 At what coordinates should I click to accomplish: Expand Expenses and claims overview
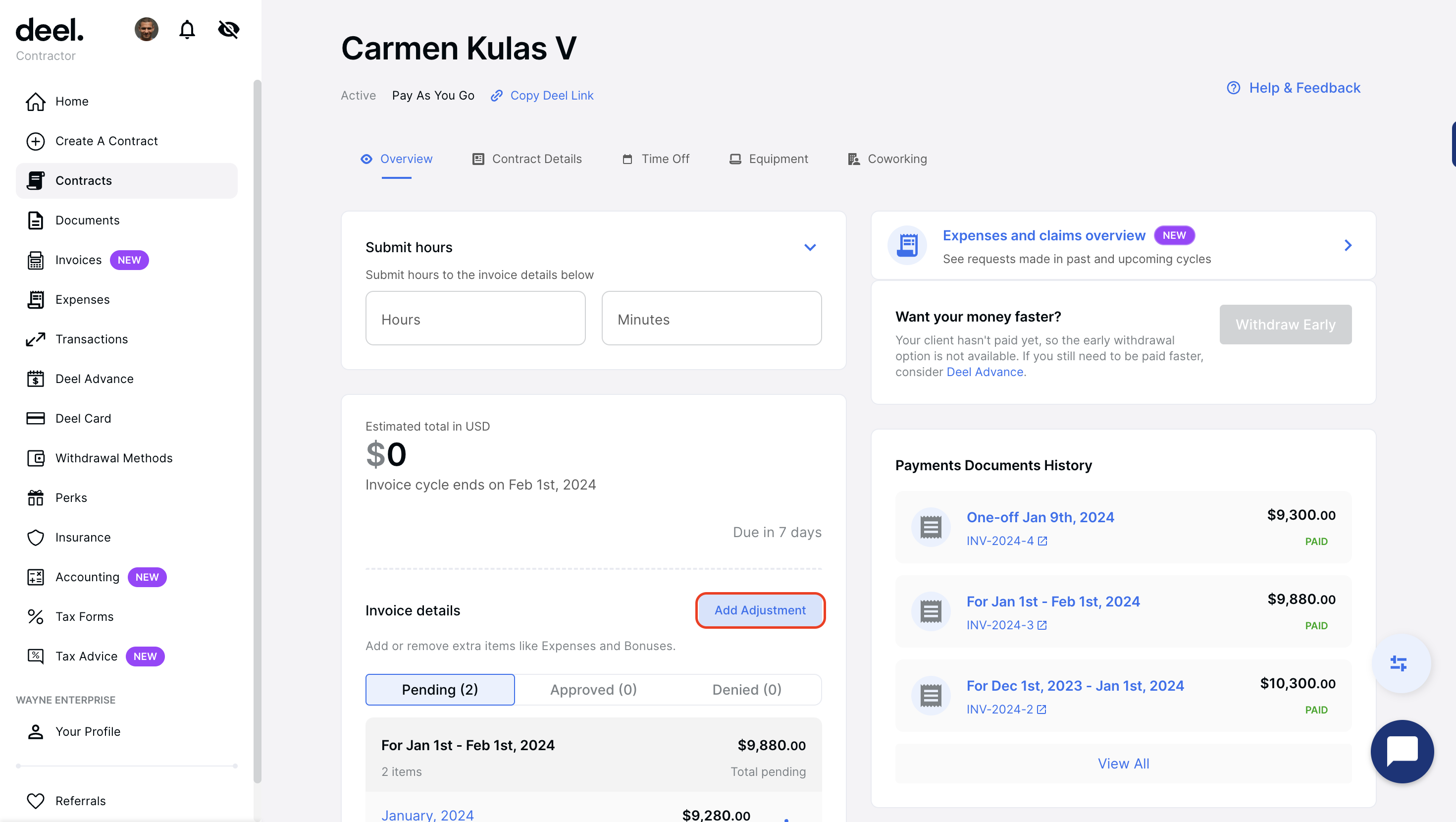pos(1349,245)
